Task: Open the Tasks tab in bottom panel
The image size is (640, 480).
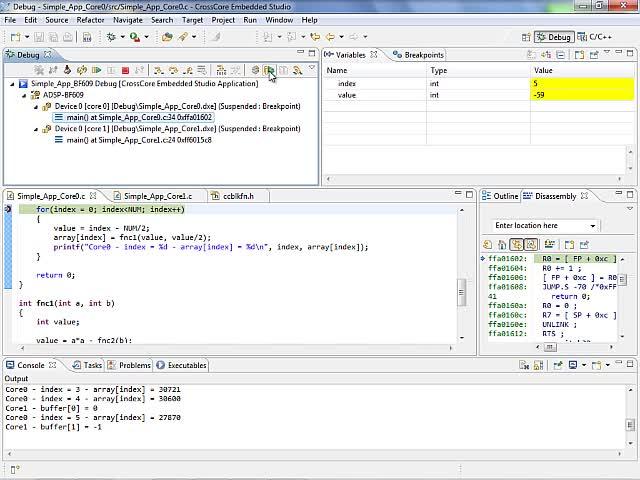Action: [88, 365]
